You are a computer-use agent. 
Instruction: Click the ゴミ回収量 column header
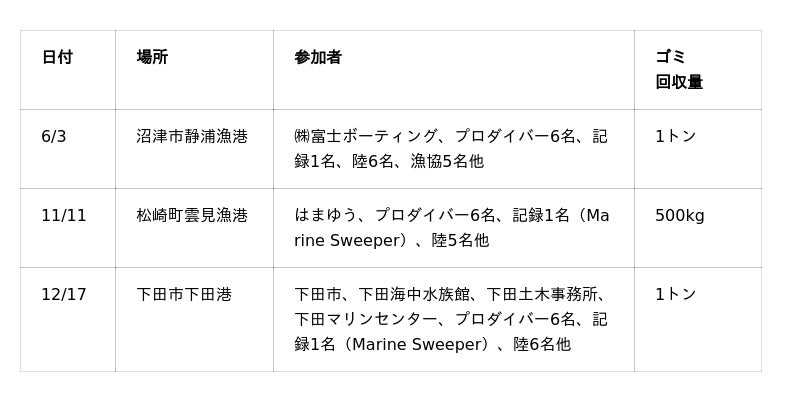[679, 70]
